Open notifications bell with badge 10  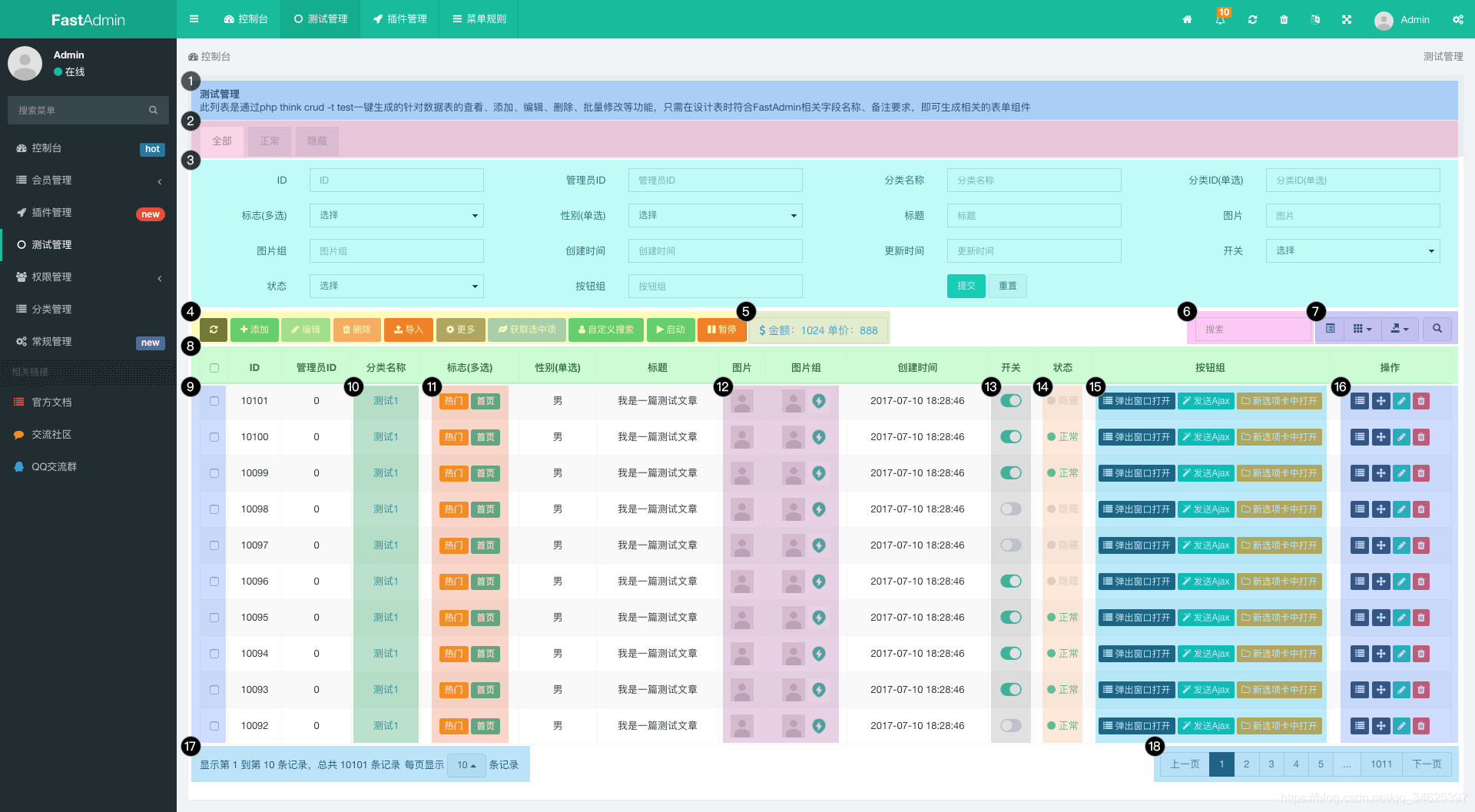pos(1221,18)
